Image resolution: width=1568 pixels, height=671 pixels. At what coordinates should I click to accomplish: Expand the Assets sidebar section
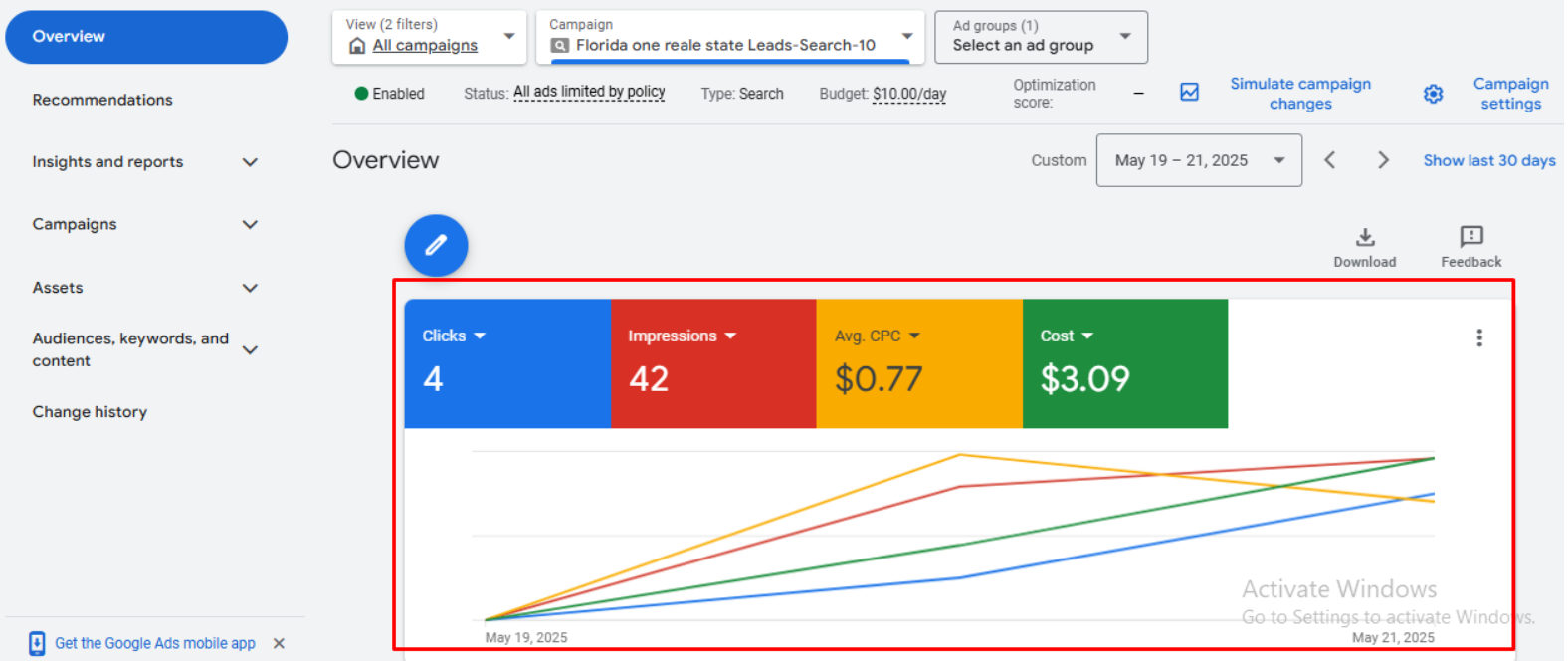click(x=250, y=288)
